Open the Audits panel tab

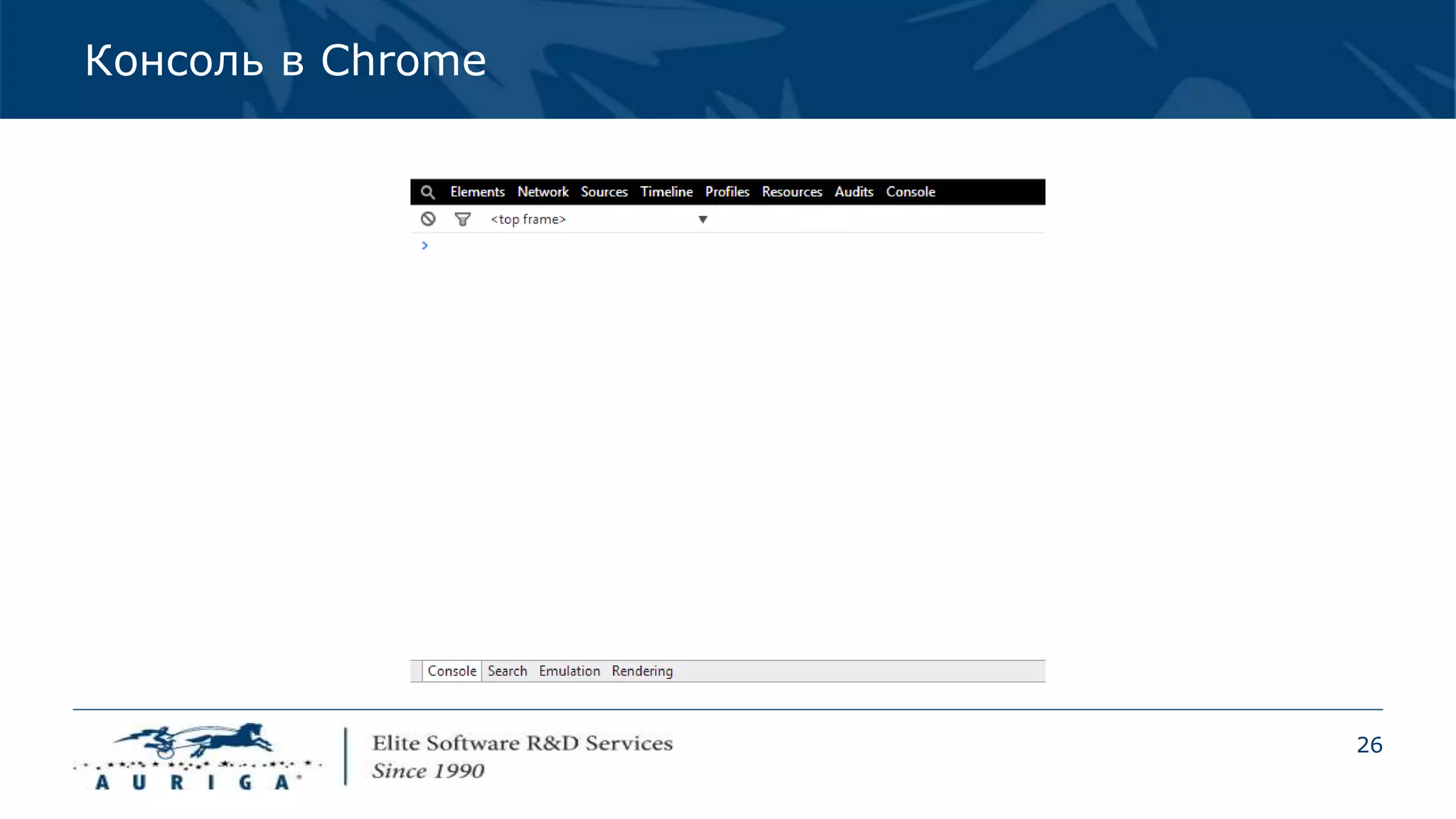pos(853,192)
